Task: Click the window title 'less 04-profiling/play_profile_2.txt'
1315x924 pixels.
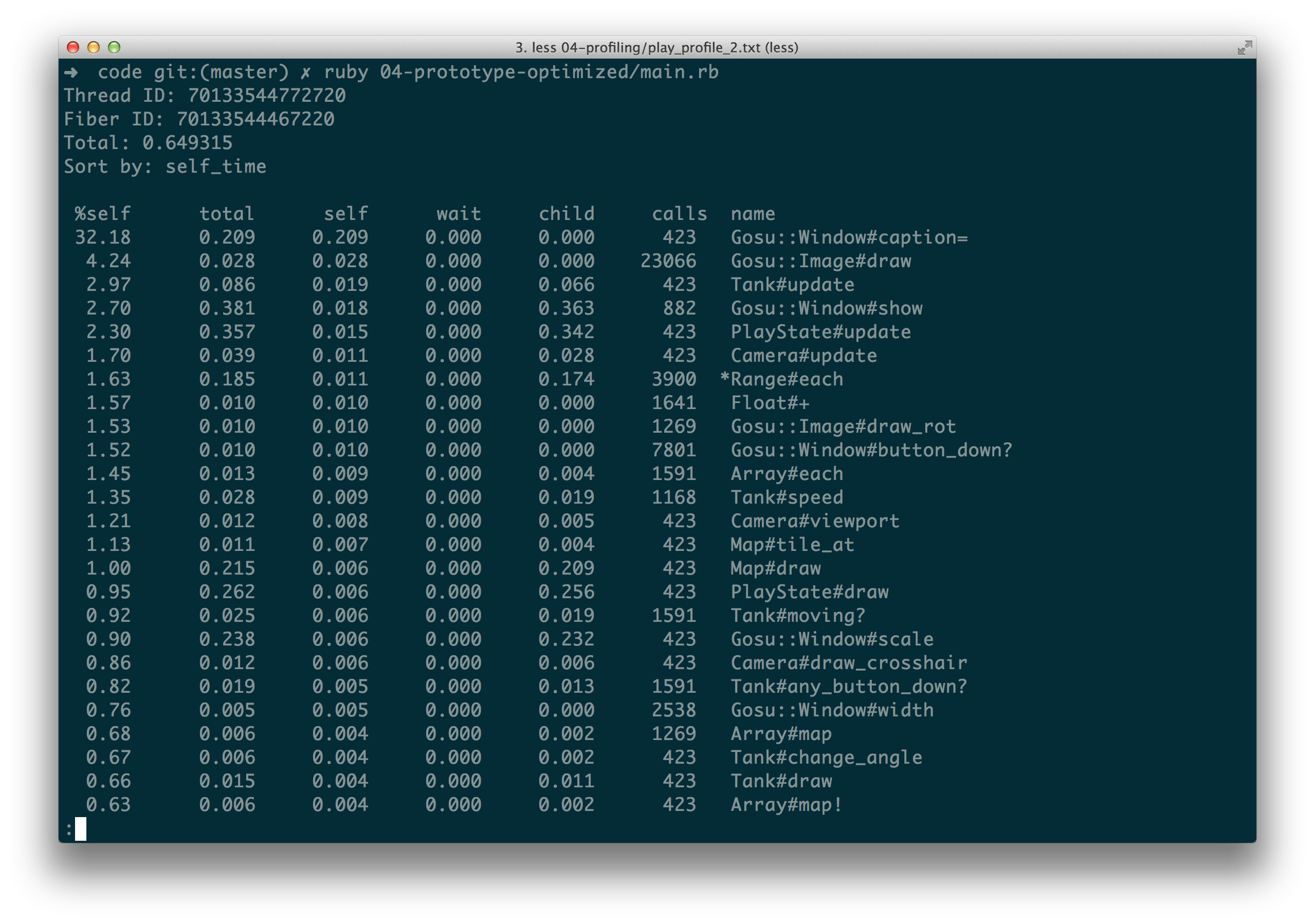Action: (656, 47)
